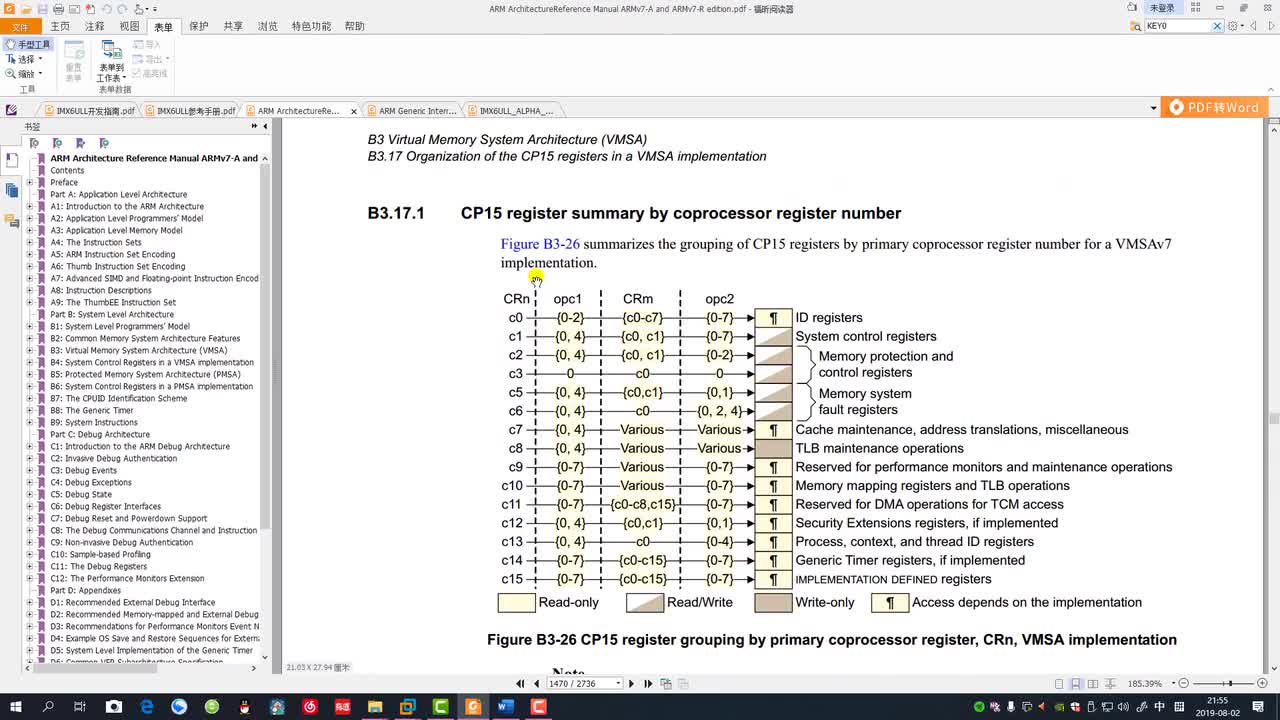Switch to the Protect (保护) ribbon tab
Screen dimensions: 1280x720
tap(199, 27)
